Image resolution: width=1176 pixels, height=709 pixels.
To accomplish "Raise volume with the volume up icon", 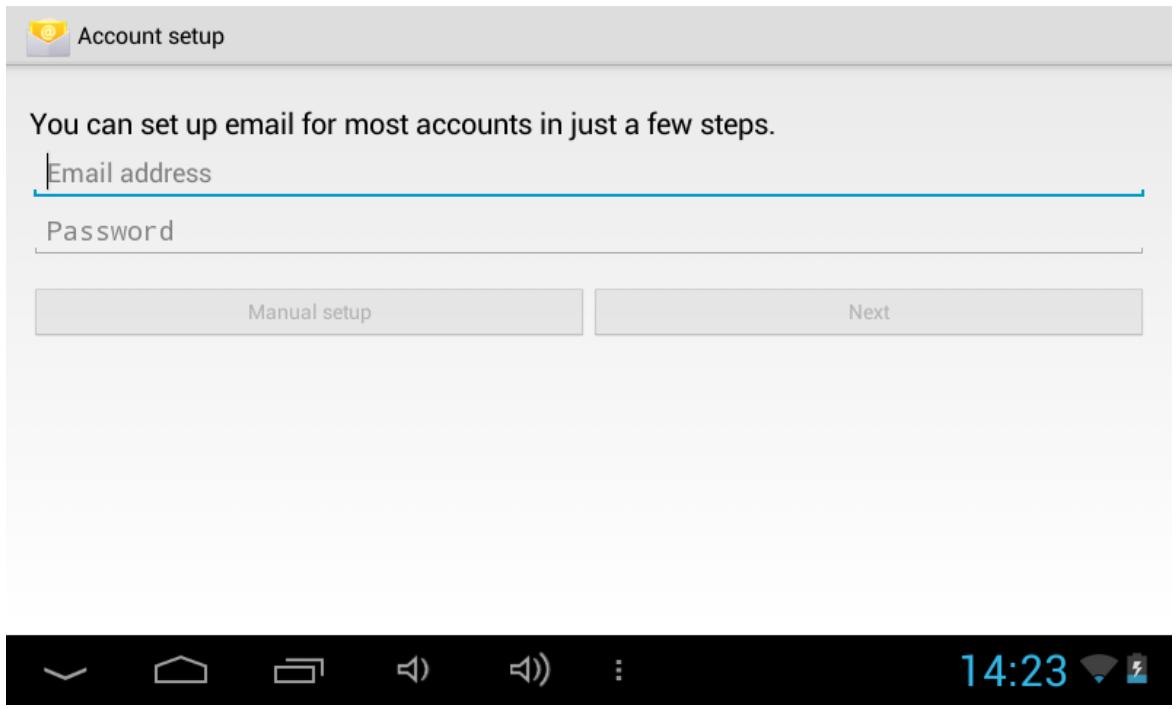I will (x=530, y=669).
